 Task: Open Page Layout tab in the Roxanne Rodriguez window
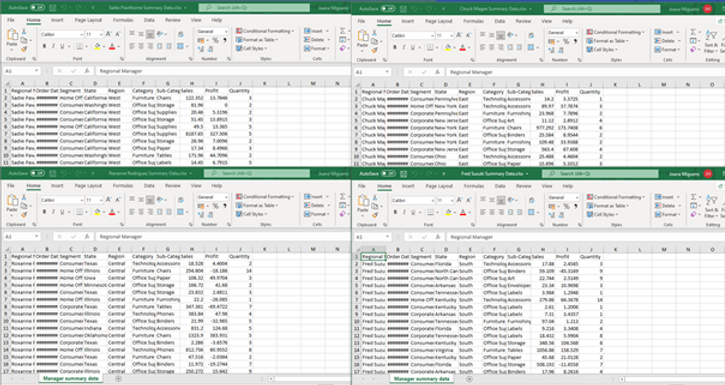click(x=88, y=185)
